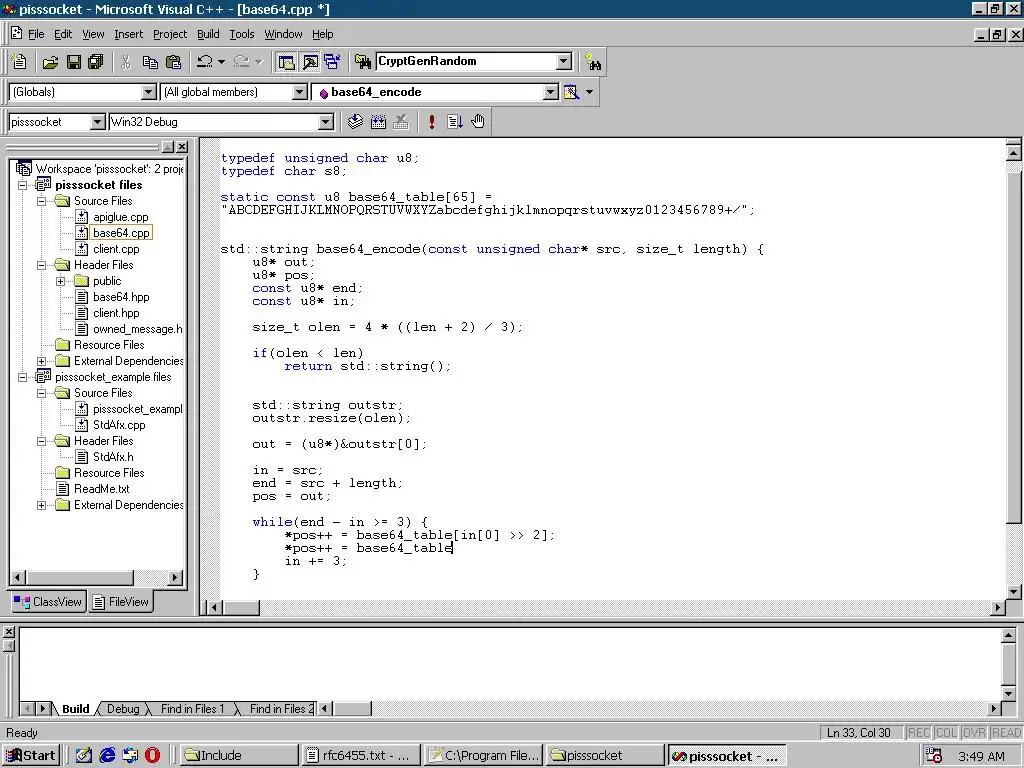
Task: Switch to the Debug output tab
Action: click(x=123, y=709)
